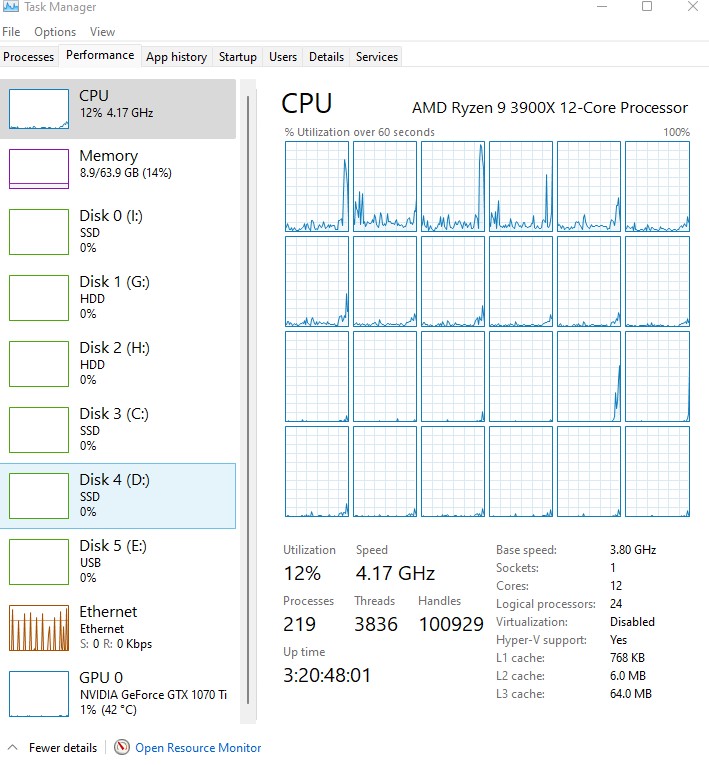Screen dimensions: 709x765
Task: Select the Disk 3 (C:) SSD entry
Action: coord(118,429)
